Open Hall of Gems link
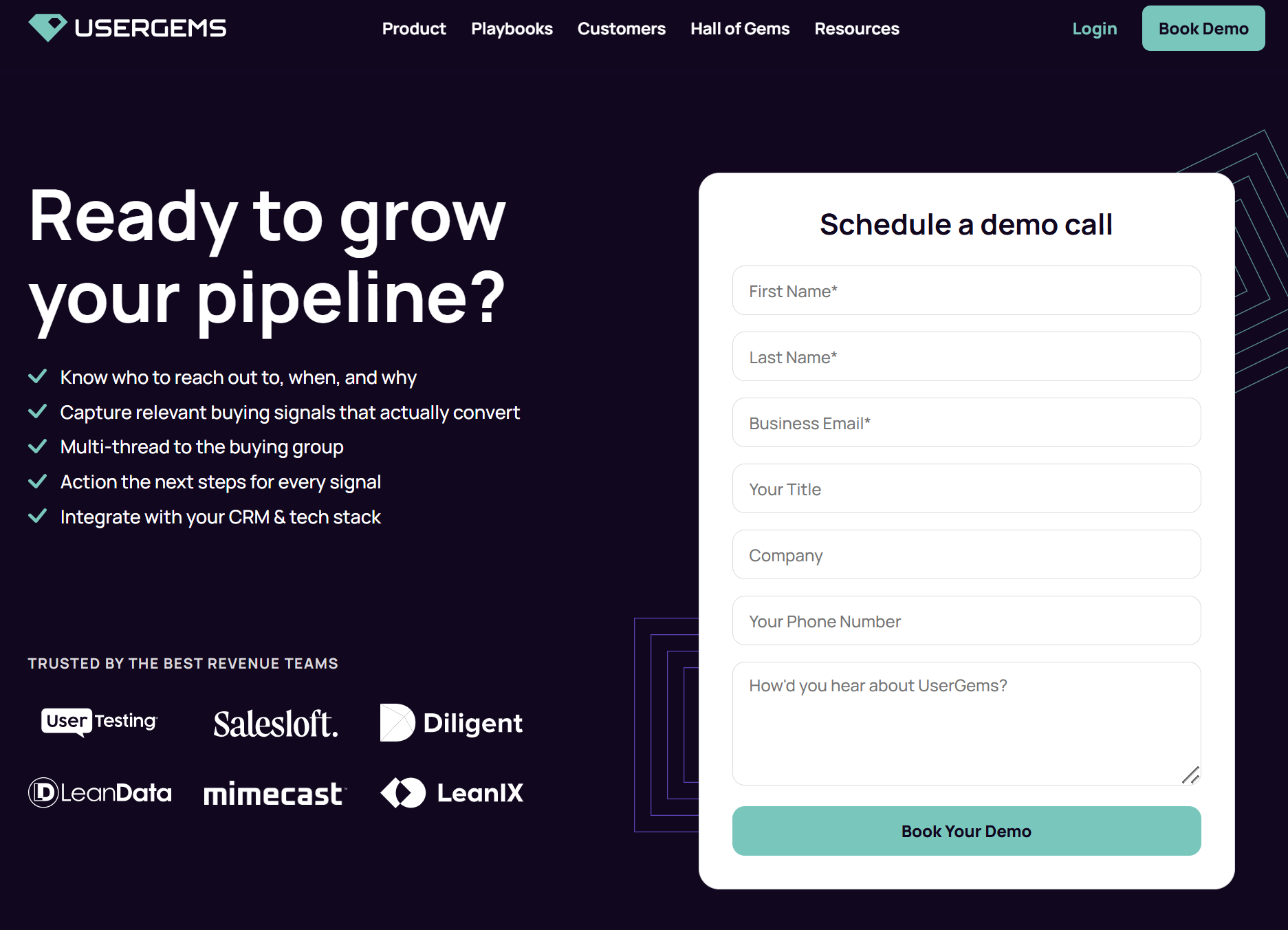This screenshot has width=1288, height=930. pos(740,28)
